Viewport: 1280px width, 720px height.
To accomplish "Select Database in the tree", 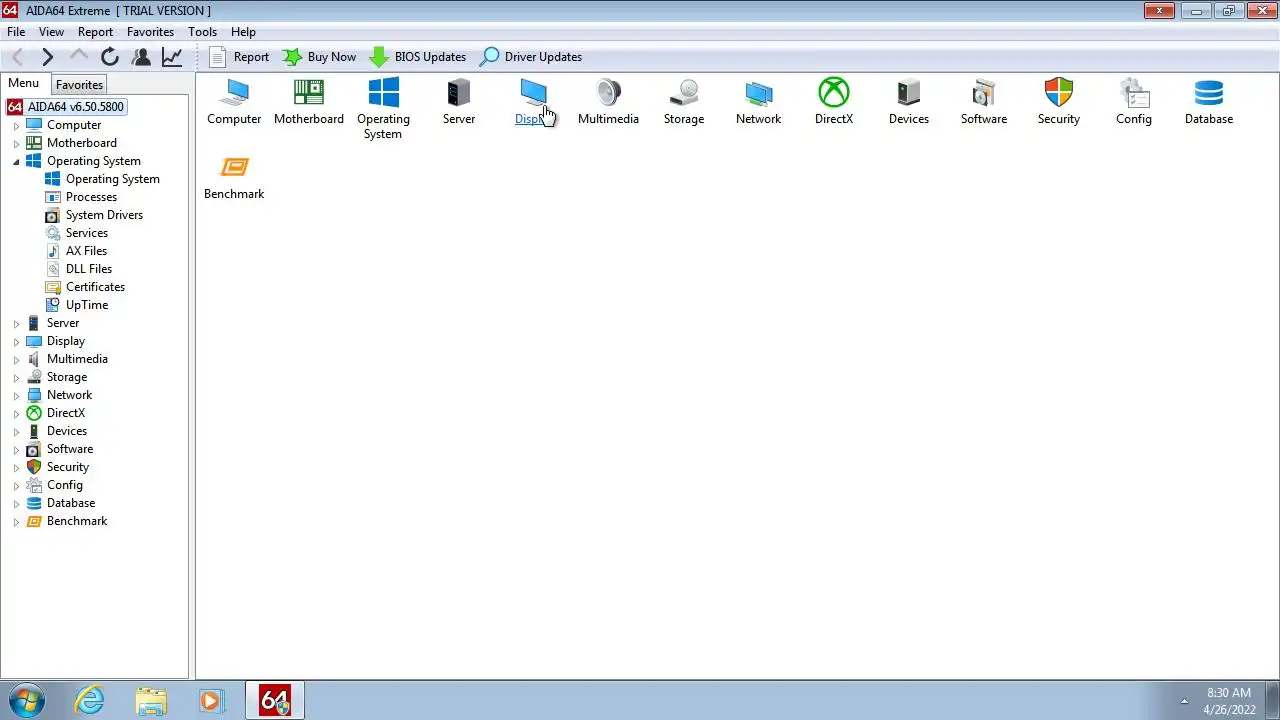I will tap(71, 503).
